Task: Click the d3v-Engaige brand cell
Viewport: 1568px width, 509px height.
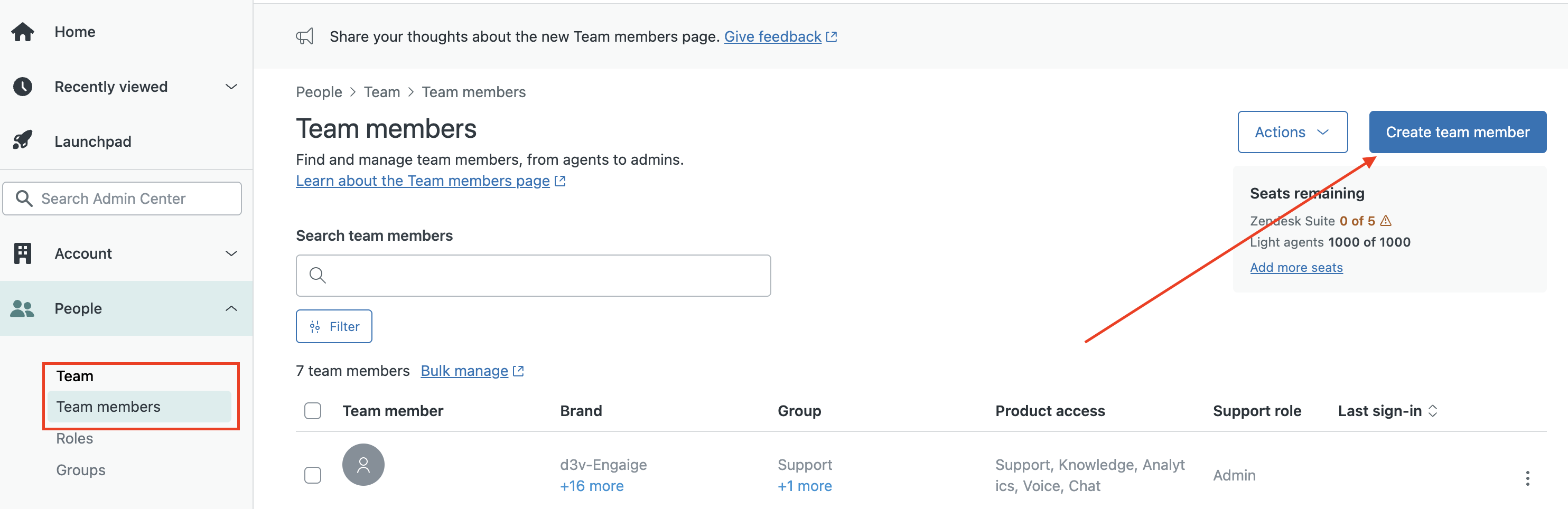Action: [x=603, y=465]
